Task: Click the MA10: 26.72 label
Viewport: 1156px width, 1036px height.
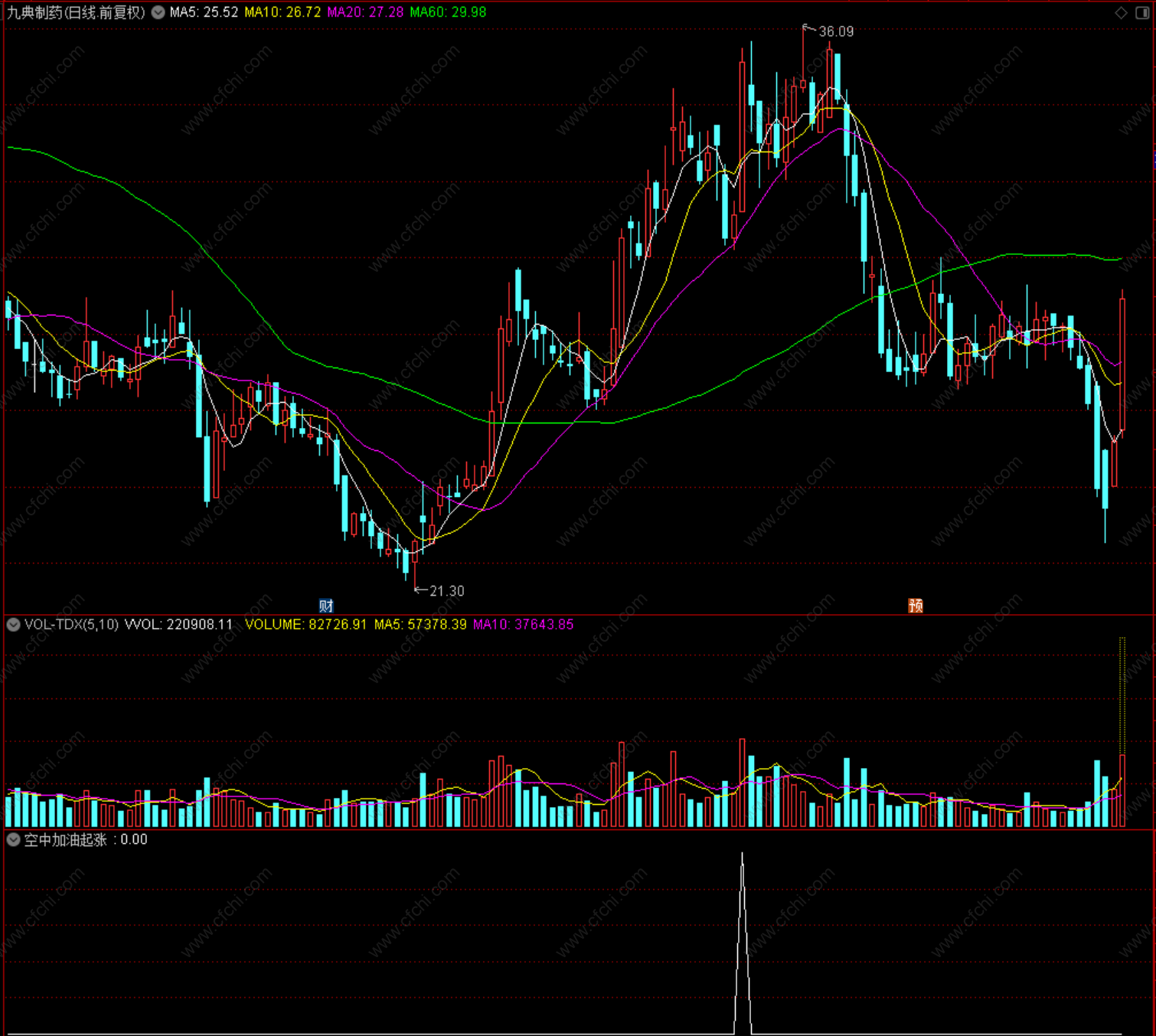Action: coord(282,12)
